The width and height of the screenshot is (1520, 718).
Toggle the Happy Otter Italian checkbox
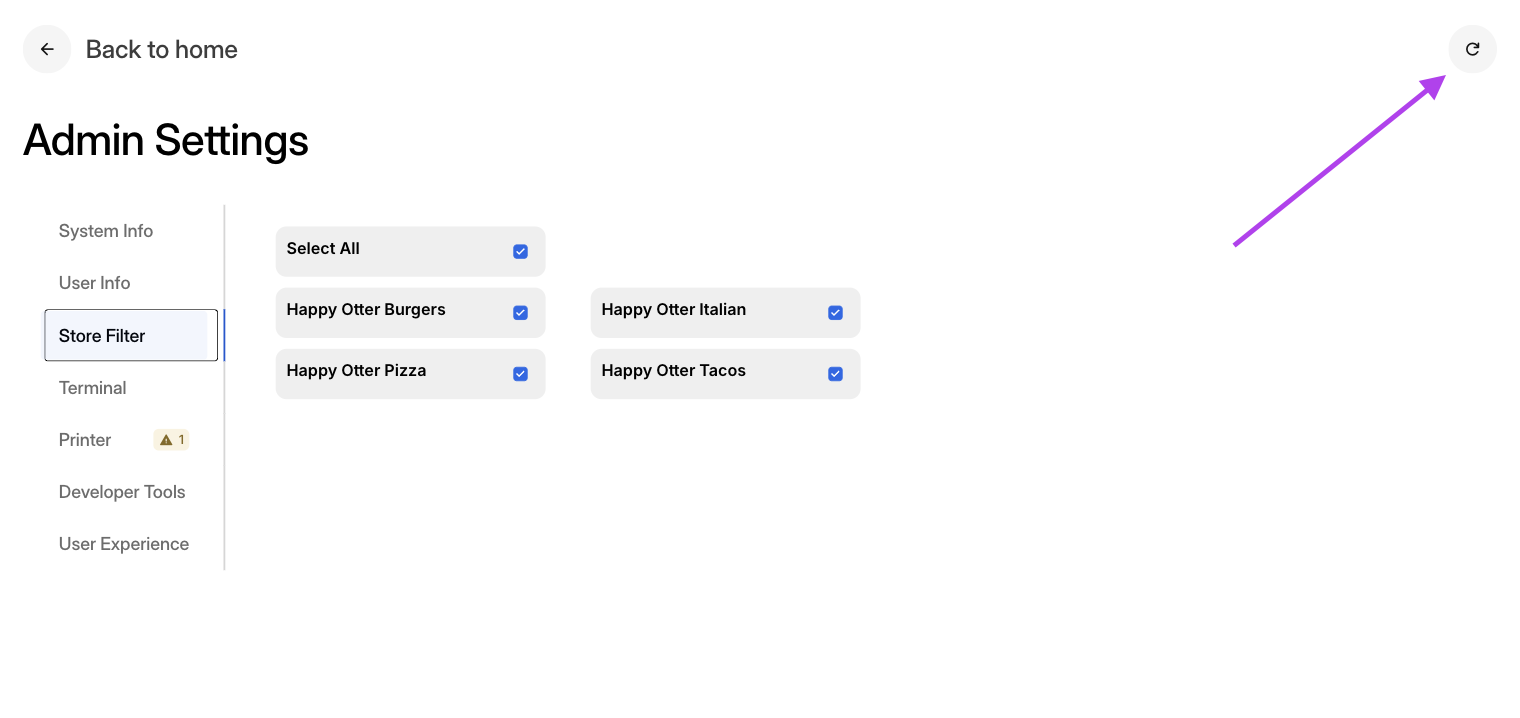click(x=835, y=313)
